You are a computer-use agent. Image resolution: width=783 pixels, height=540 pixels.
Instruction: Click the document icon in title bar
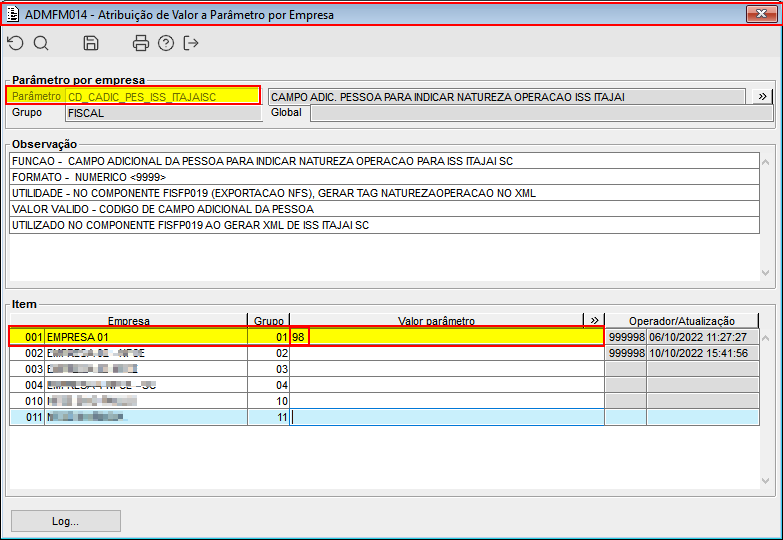tap(13, 14)
